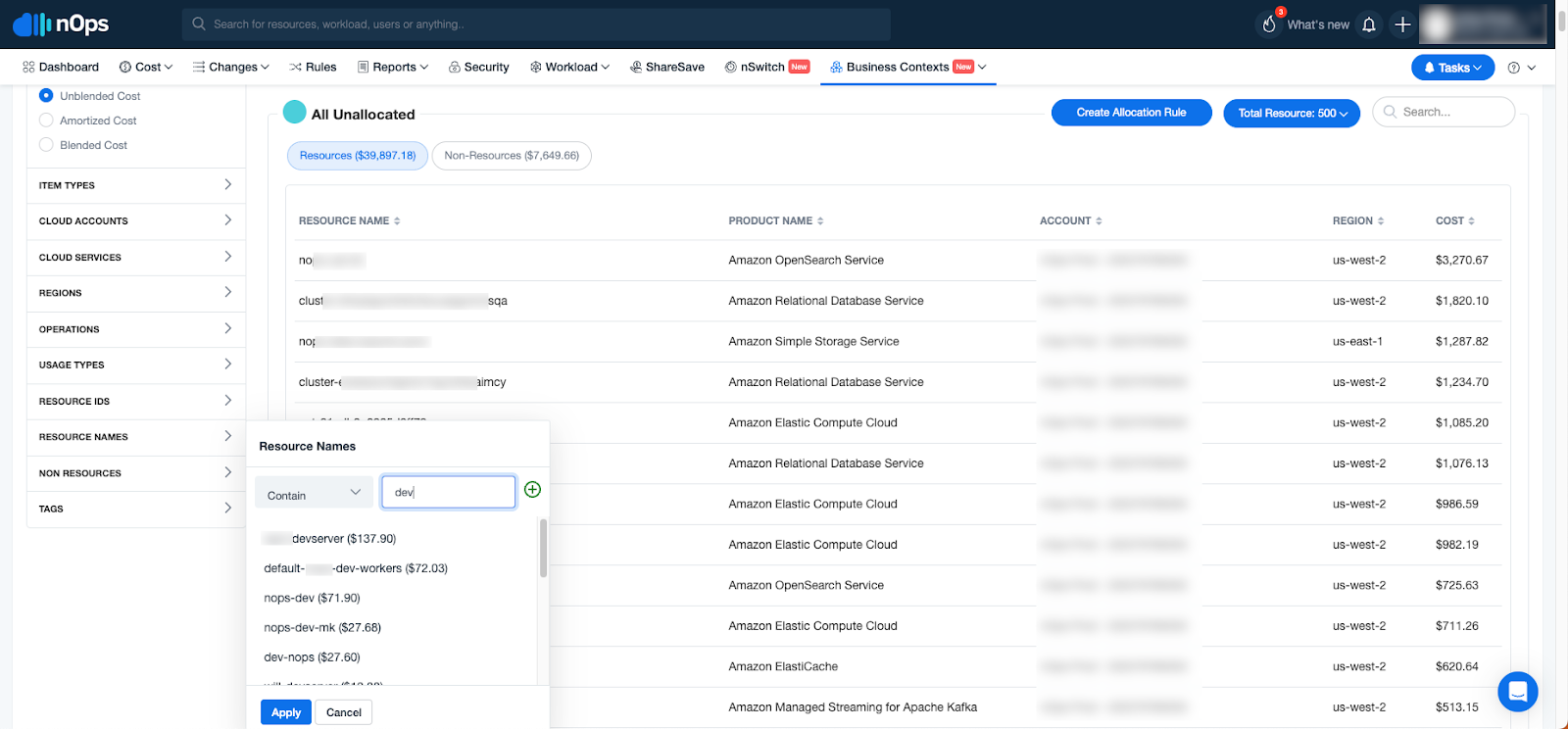This screenshot has height=729, width=1568.
Task: Select nops-dev-mk ($27.68) suggestion
Action: [x=322, y=627]
